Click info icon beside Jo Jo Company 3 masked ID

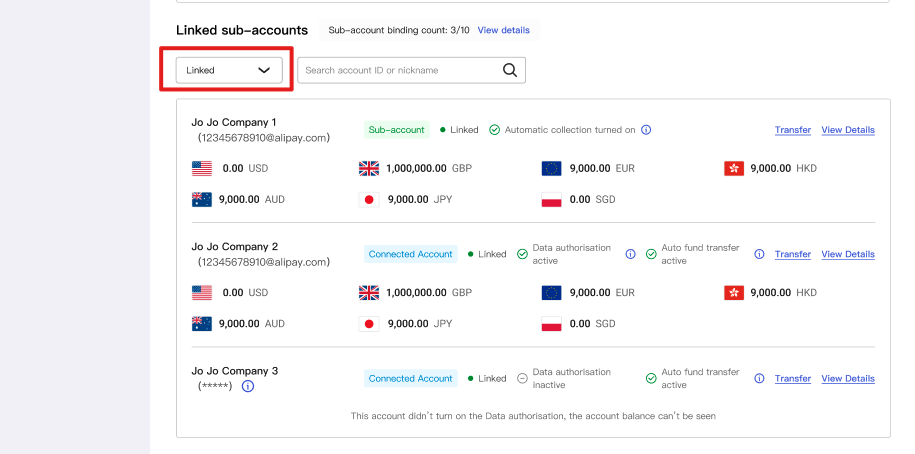[x=248, y=386]
